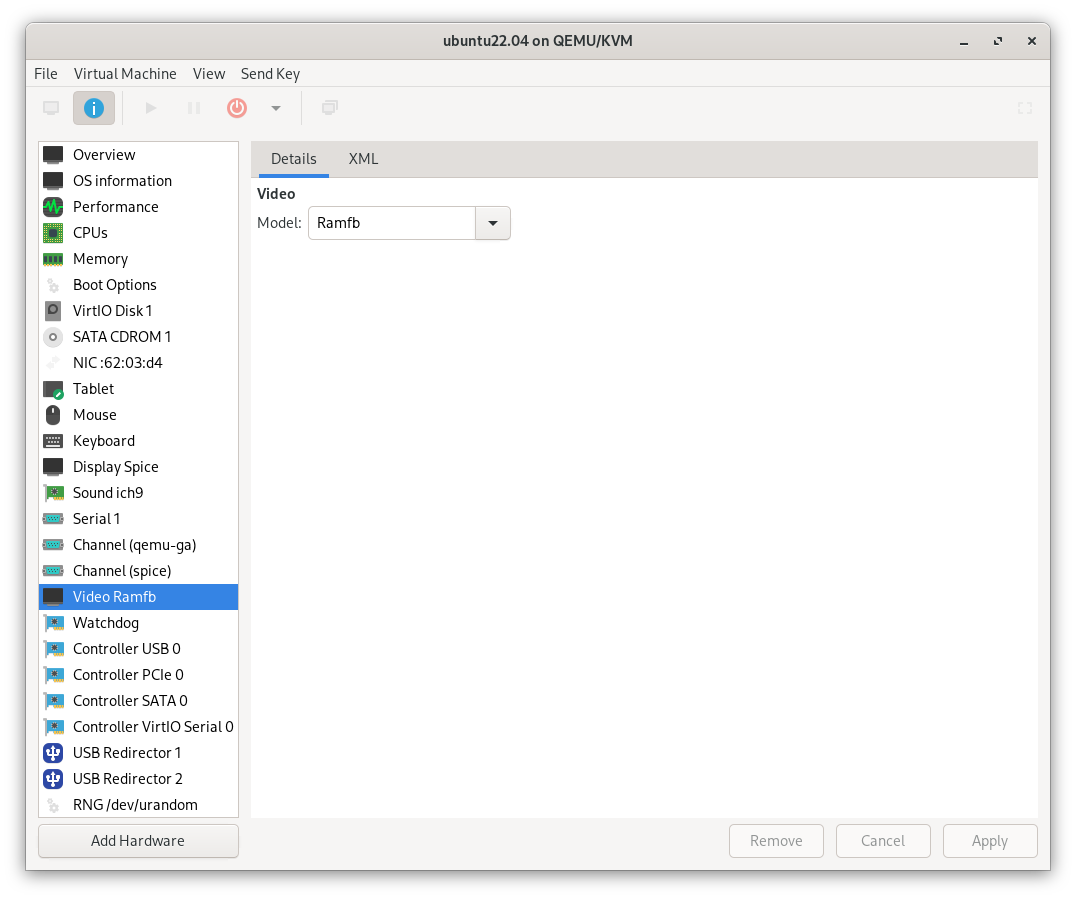The height and width of the screenshot is (899, 1076).
Task: Power on the virtual machine
Action: pyautogui.click(x=151, y=108)
